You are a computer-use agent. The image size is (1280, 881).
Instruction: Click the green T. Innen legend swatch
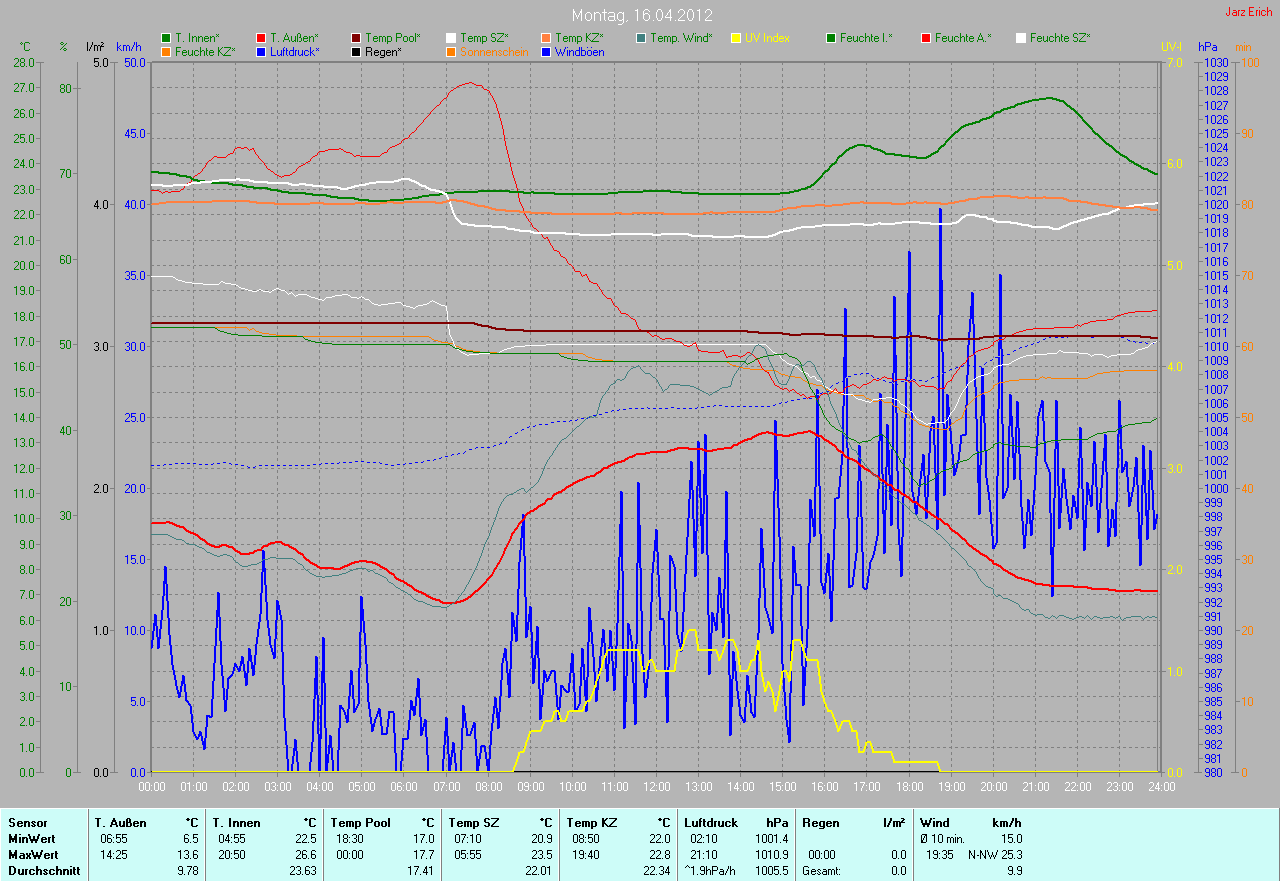point(166,38)
